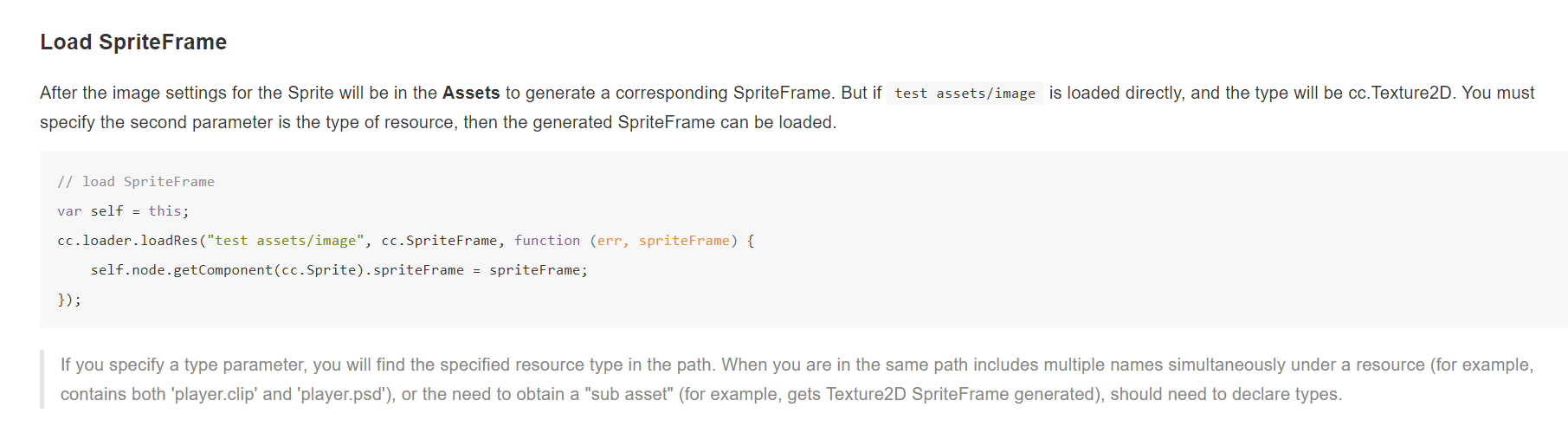The height and width of the screenshot is (433, 1568).
Task: Click the "Load SpriteFrame" heading
Action: pos(133,42)
